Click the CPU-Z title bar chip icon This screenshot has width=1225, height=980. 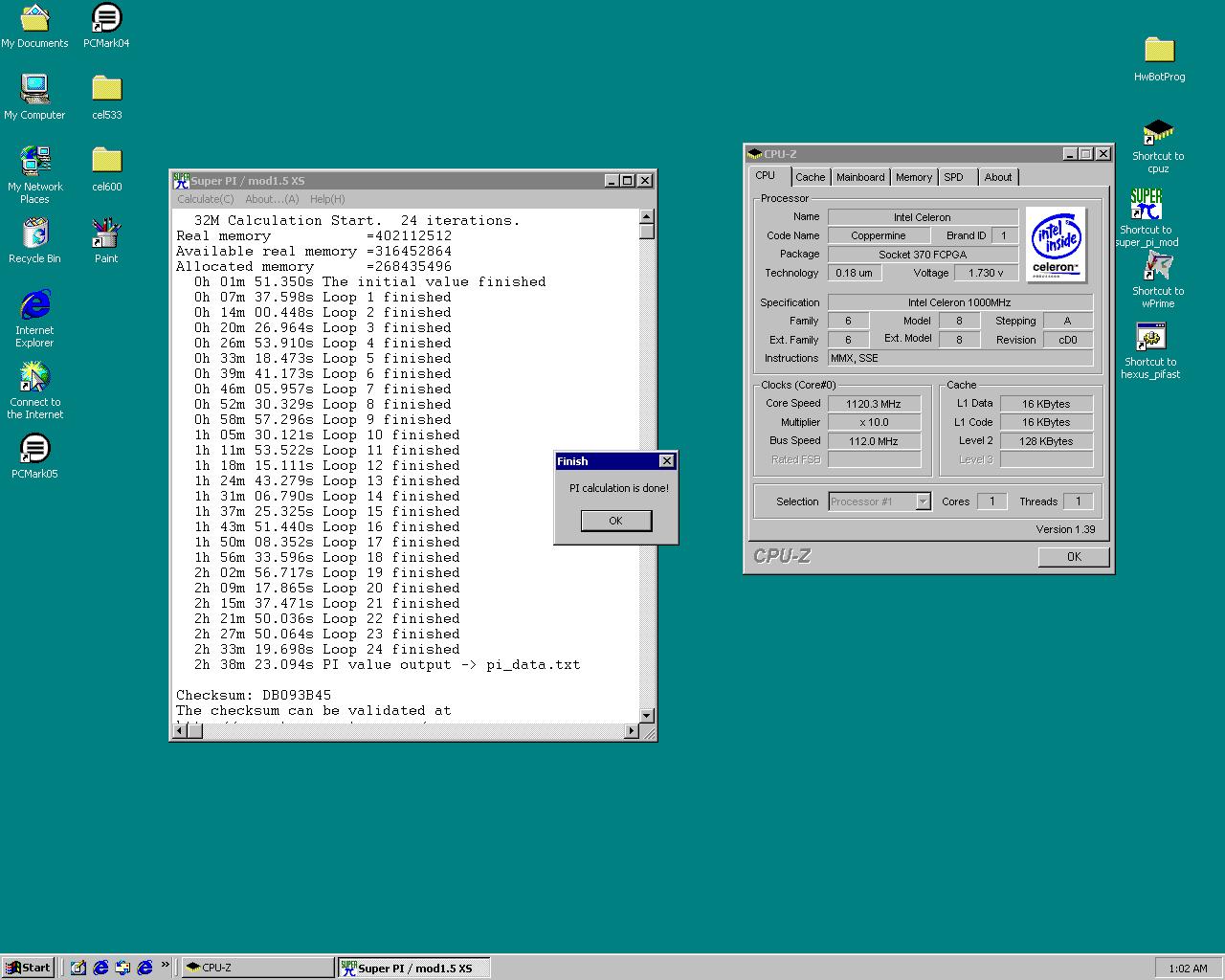point(755,153)
